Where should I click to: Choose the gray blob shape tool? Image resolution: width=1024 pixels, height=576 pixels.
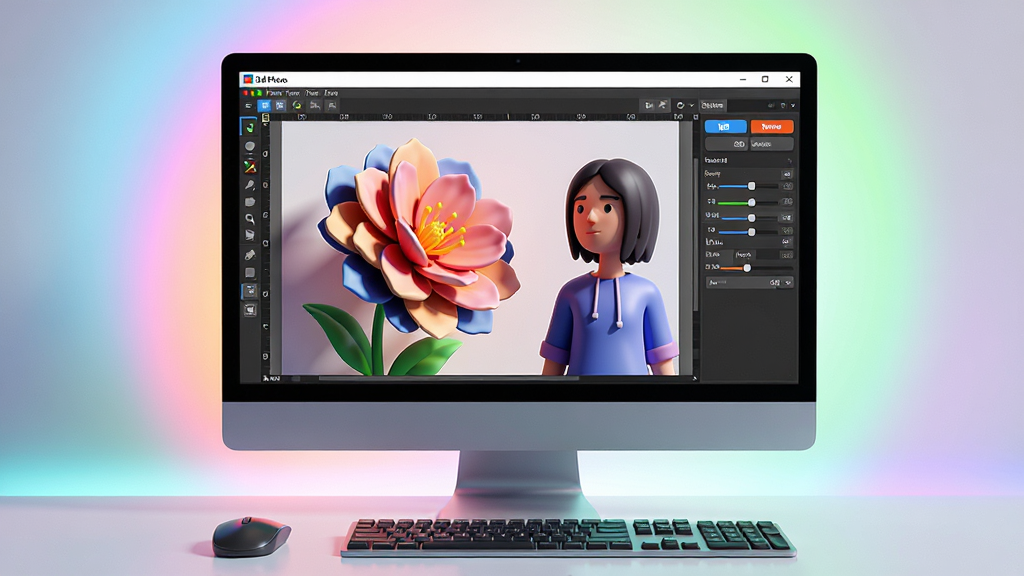click(249, 202)
